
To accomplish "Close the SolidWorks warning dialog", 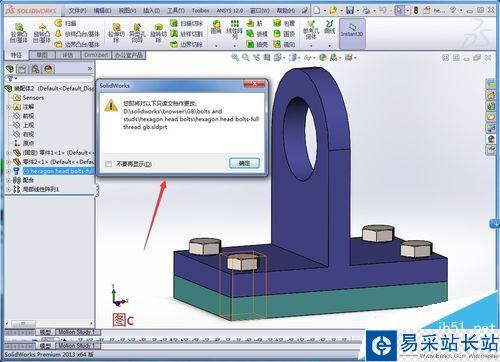I will point(254,84).
